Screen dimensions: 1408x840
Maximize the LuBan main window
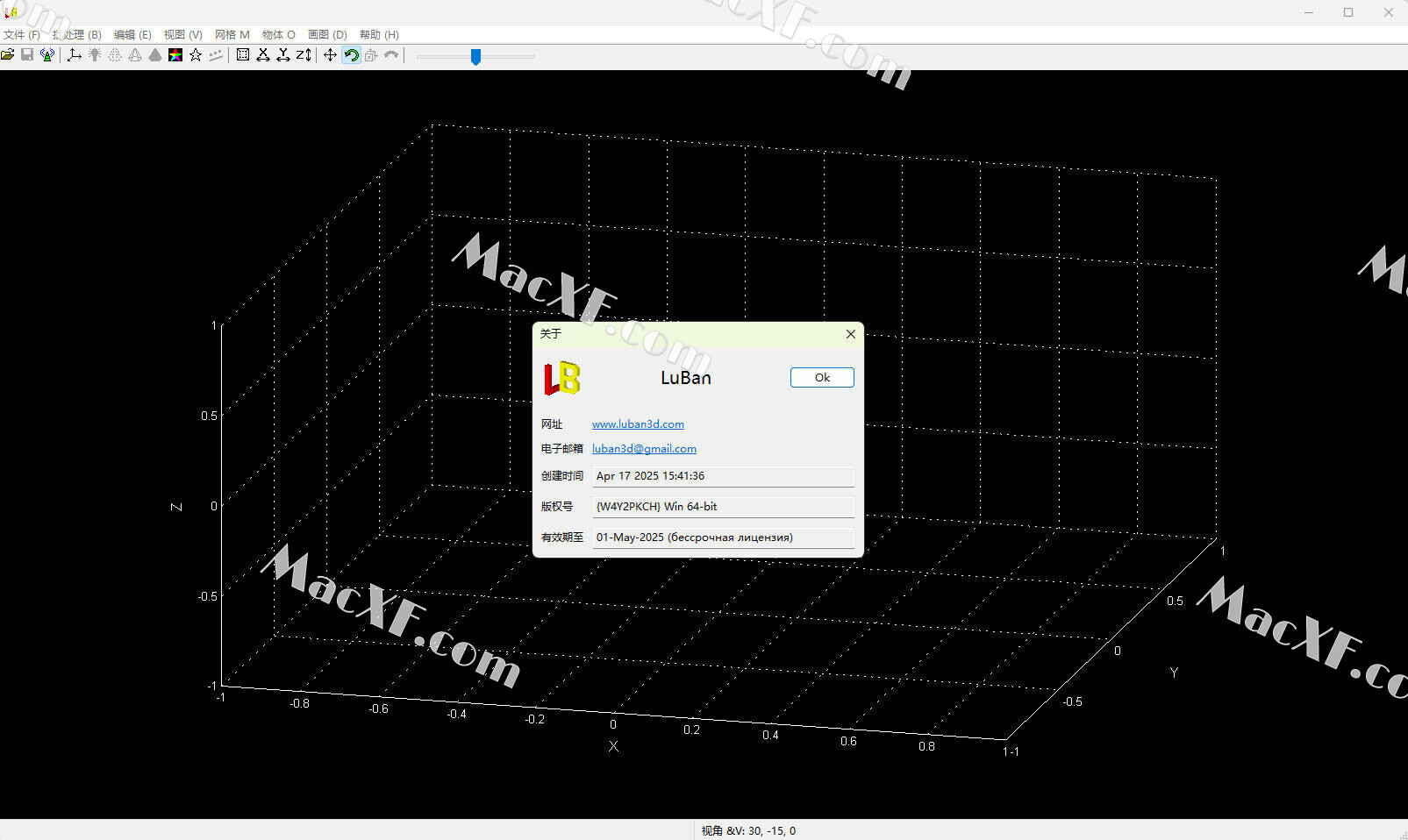click(x=1348, y=12)
